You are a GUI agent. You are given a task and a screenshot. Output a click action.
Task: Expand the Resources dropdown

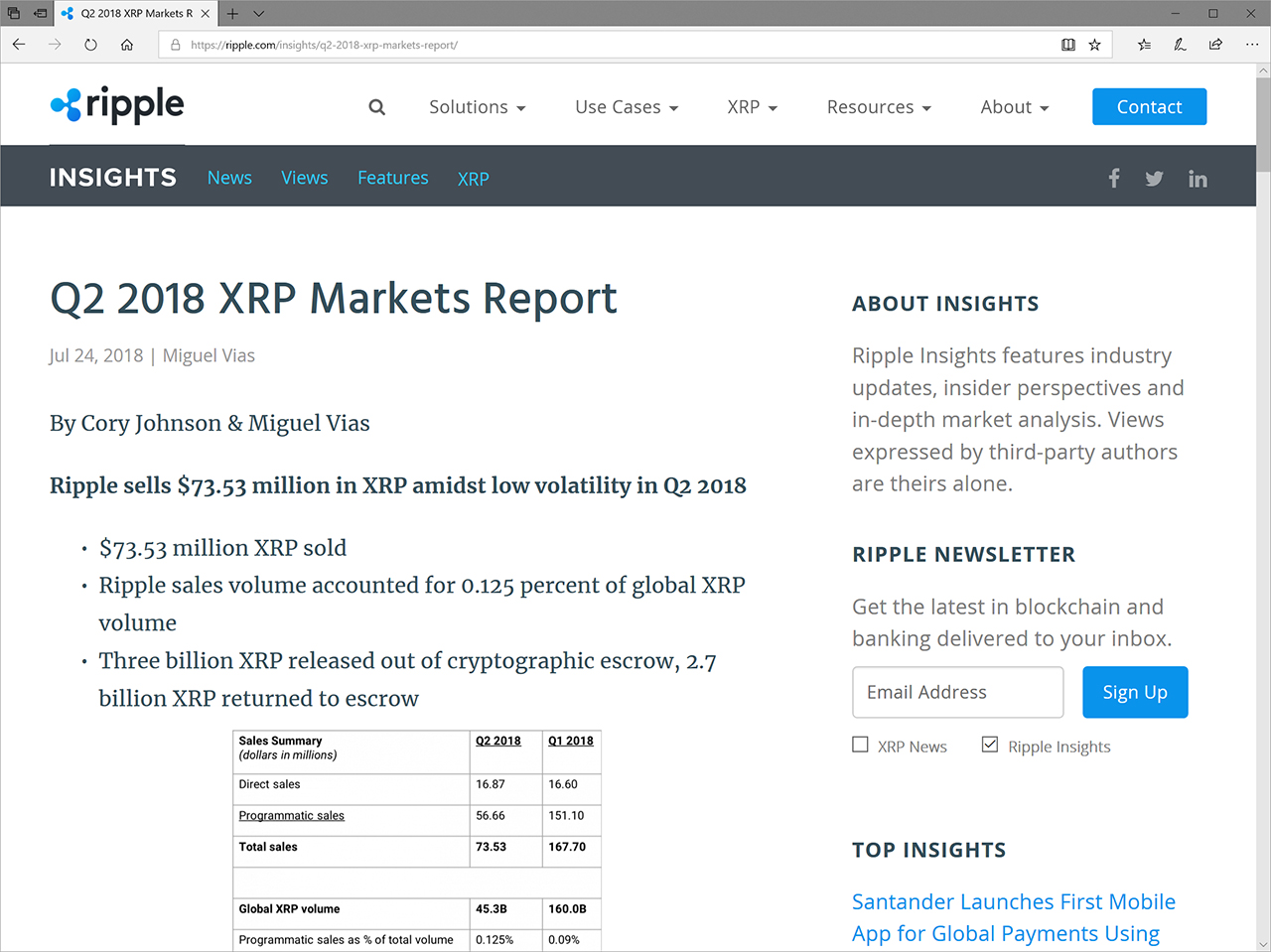[878, 106]
